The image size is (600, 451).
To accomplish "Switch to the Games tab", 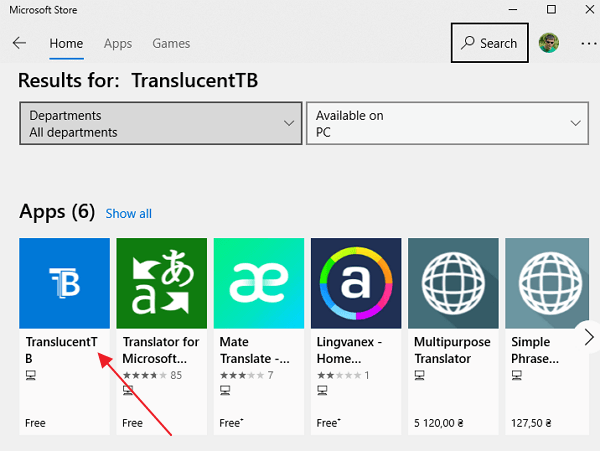I will [x=171, y=43].
